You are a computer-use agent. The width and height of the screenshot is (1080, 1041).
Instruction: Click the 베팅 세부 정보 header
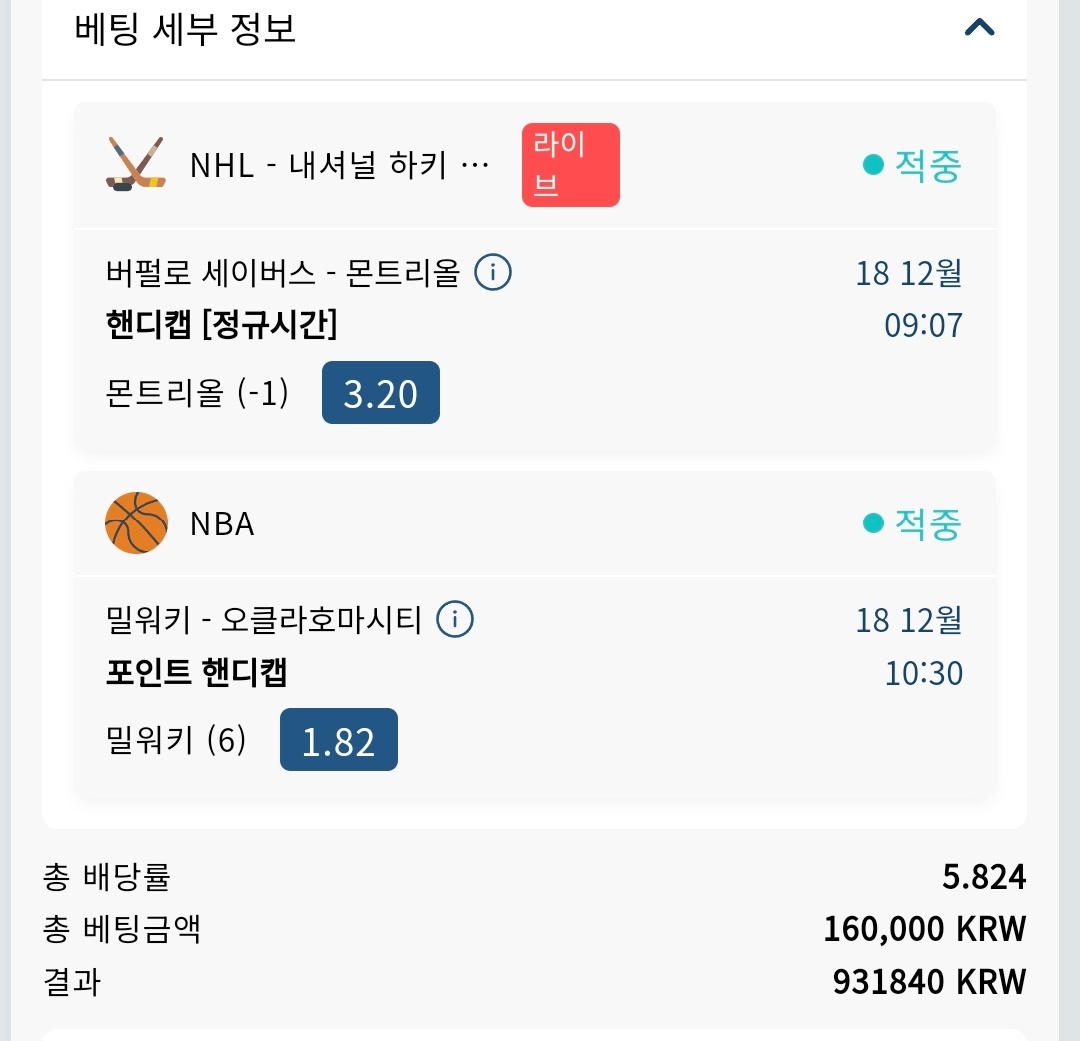(185, 28)
